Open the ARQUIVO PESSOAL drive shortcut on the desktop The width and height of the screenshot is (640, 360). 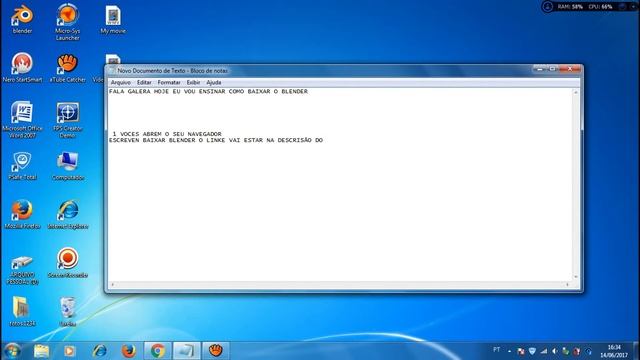22,269
